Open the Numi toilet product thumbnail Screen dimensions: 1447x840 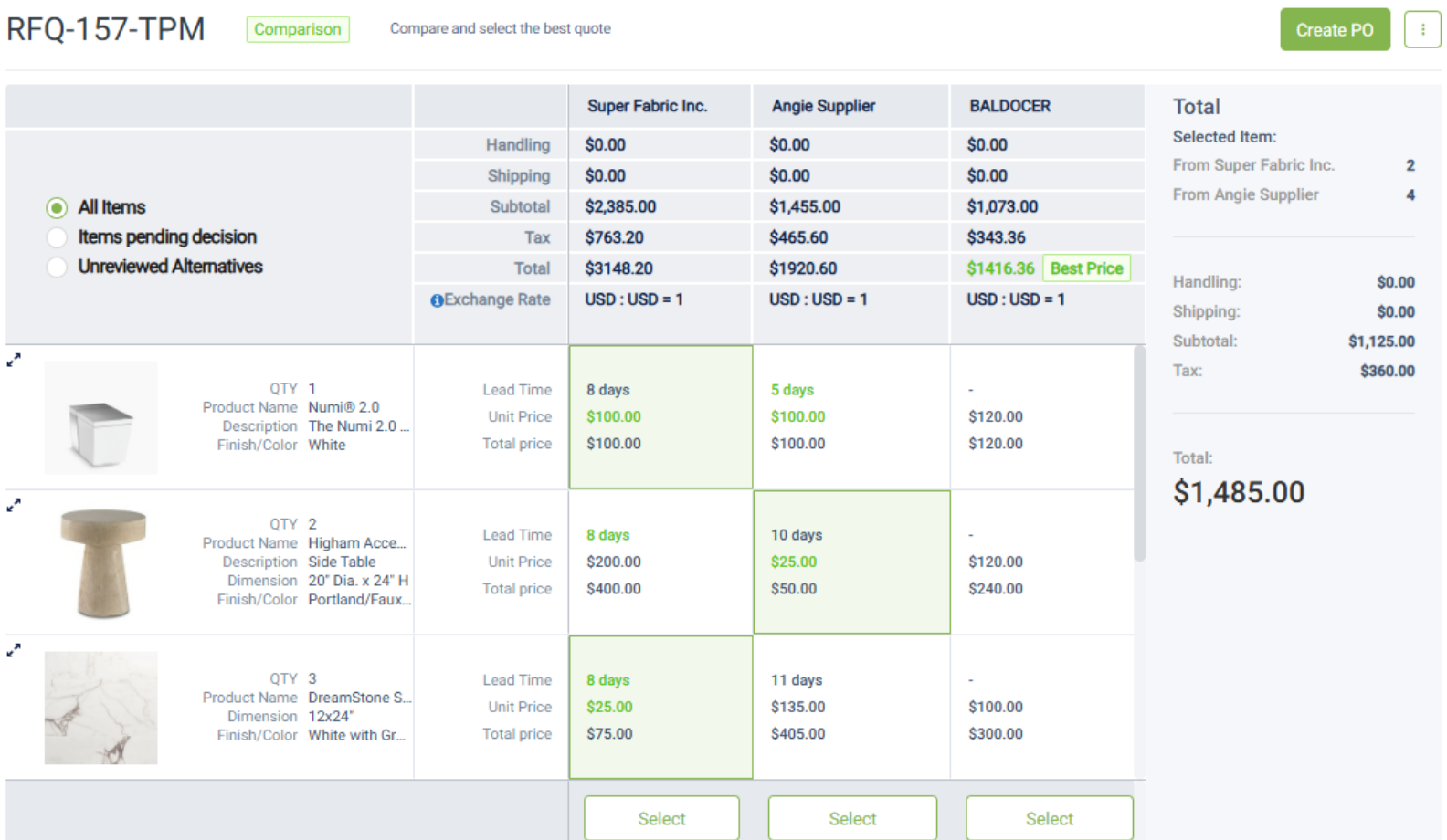click(x=100, y=418)
